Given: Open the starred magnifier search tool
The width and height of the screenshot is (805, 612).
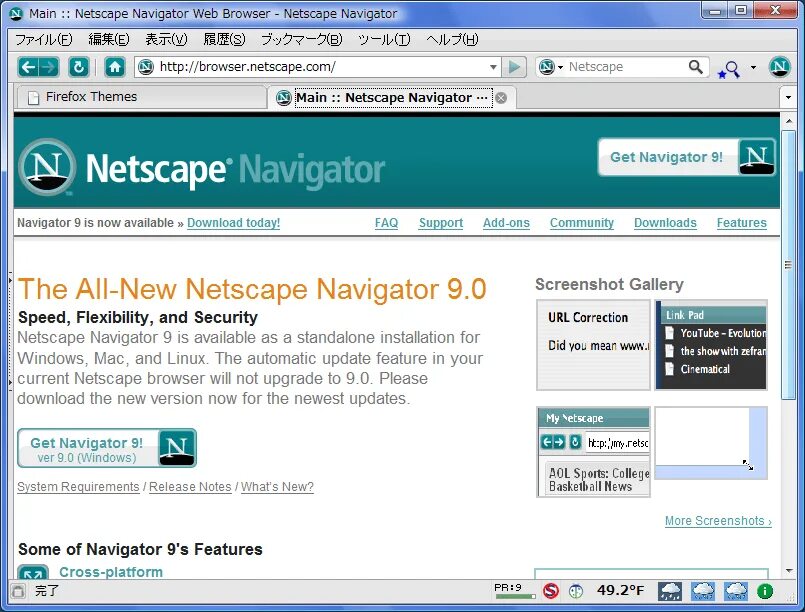Looking at the screenshot, I should pyautogui.click(x=729, y=69).
